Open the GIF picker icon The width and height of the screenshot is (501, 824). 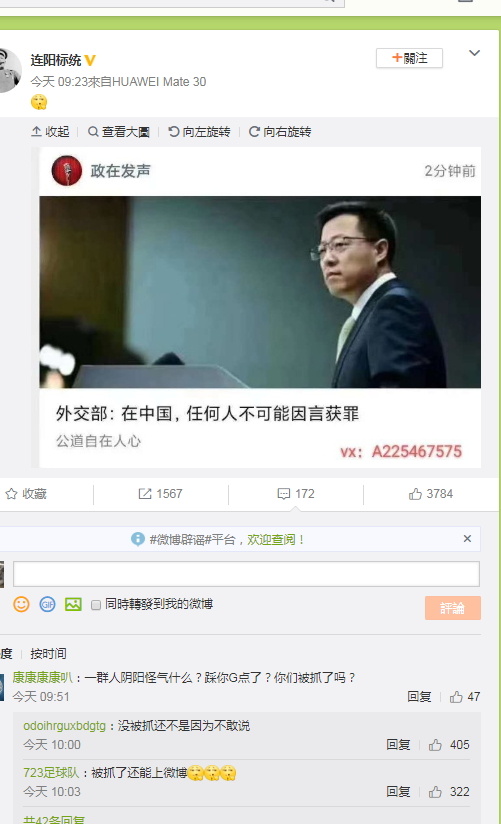(47, 604)
